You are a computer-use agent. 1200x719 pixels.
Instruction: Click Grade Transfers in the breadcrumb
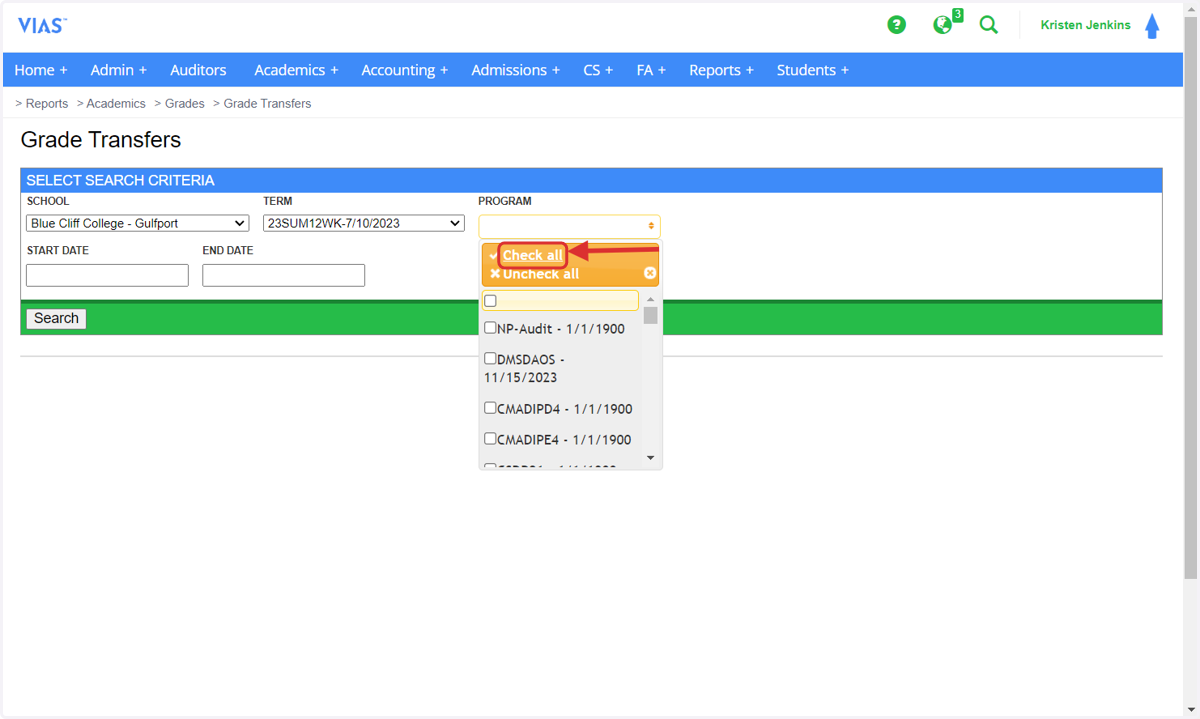(267, 103)
